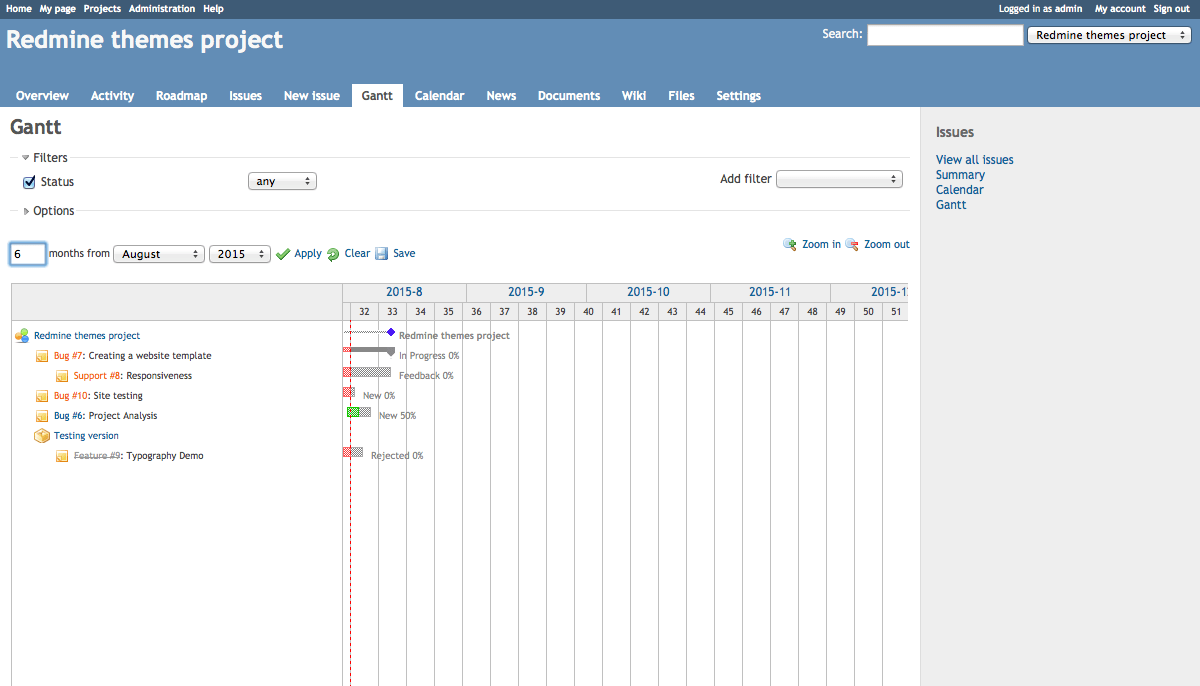Collapse the Filters section

pos(45,158)
